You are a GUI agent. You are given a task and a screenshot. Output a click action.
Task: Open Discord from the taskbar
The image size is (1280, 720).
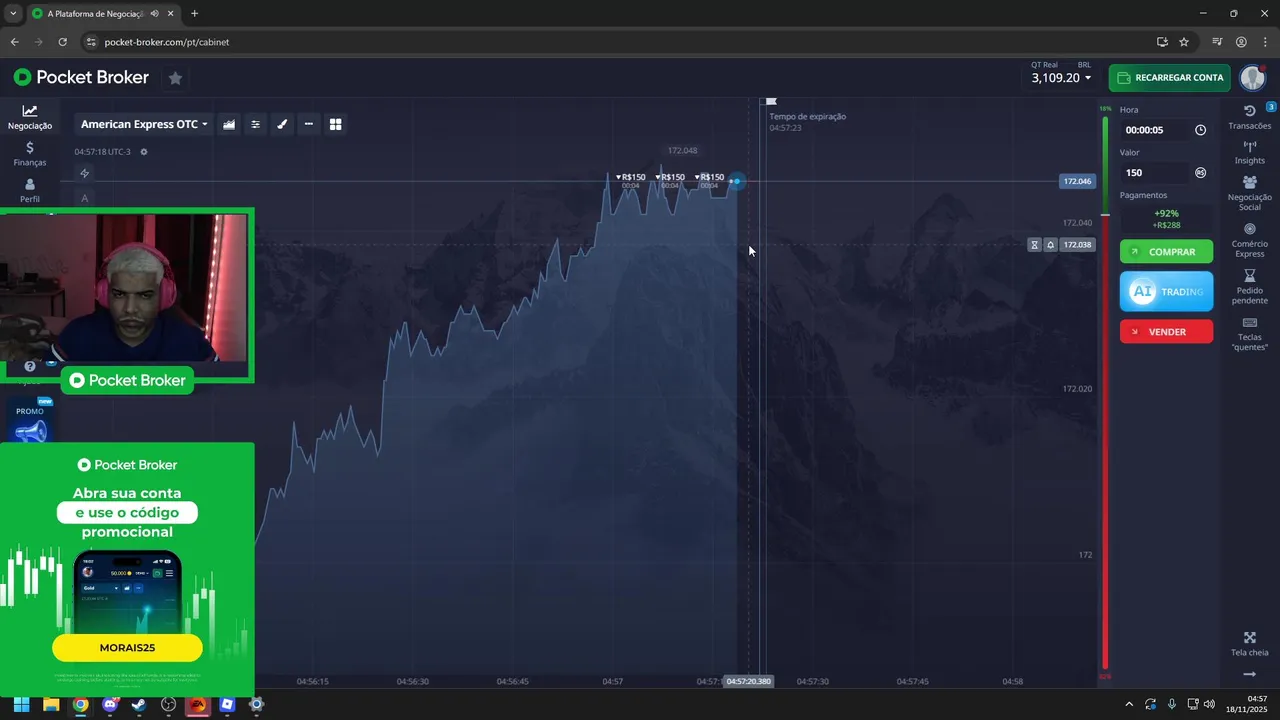coord(110,704)
